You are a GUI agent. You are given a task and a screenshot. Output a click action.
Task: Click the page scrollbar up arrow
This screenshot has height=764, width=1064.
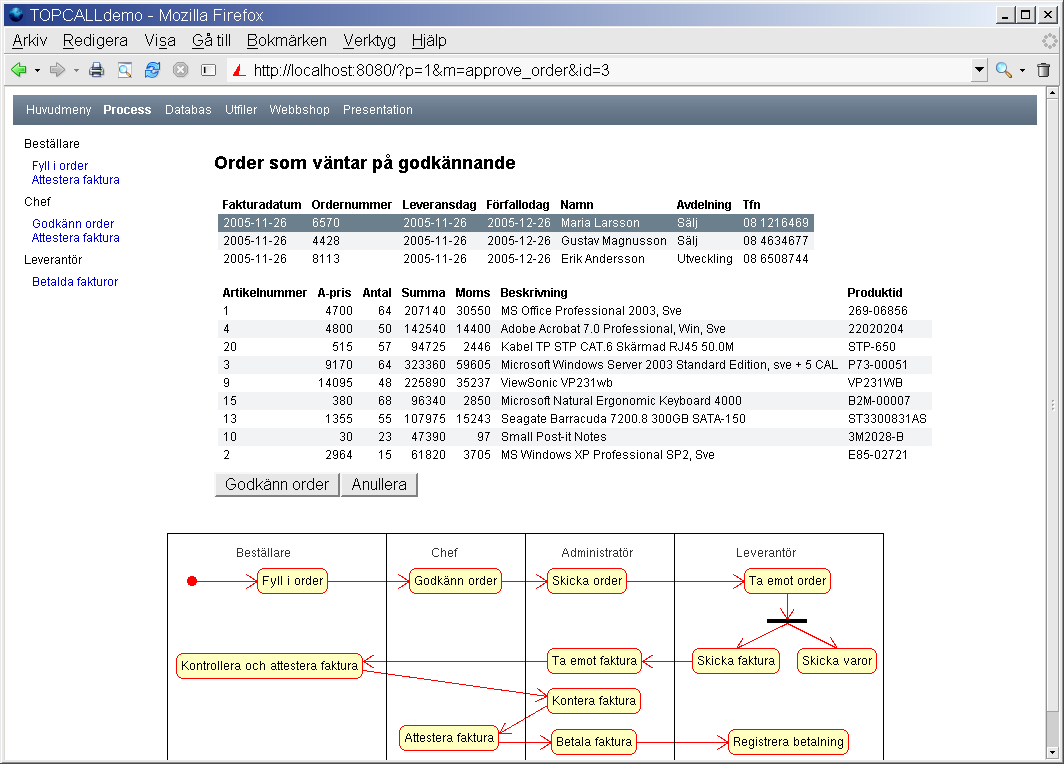1052,92
